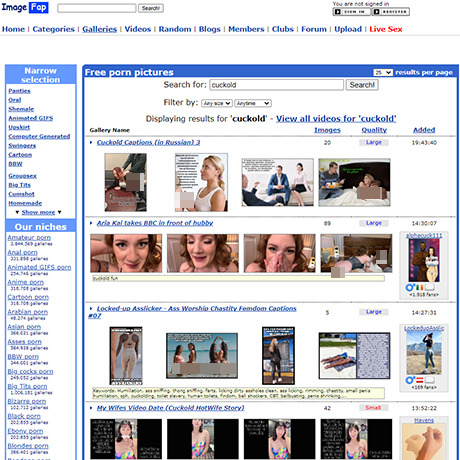Click gender icon under alphacuck111 avatar
460x460 pixels.
click(410, 287)
